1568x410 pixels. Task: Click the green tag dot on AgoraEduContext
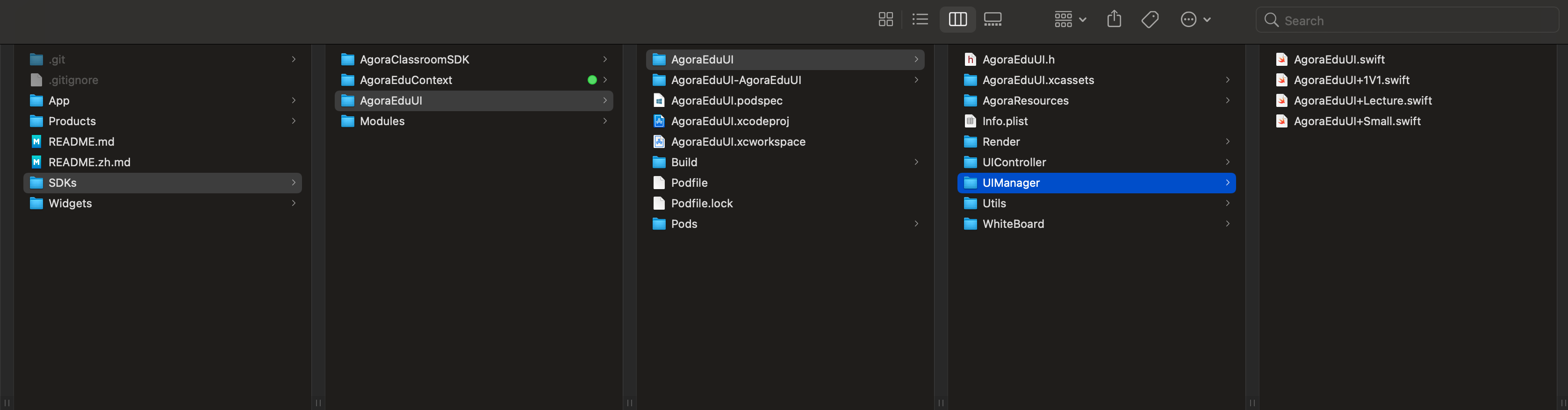pyautogui.click(x=592, y=80)
